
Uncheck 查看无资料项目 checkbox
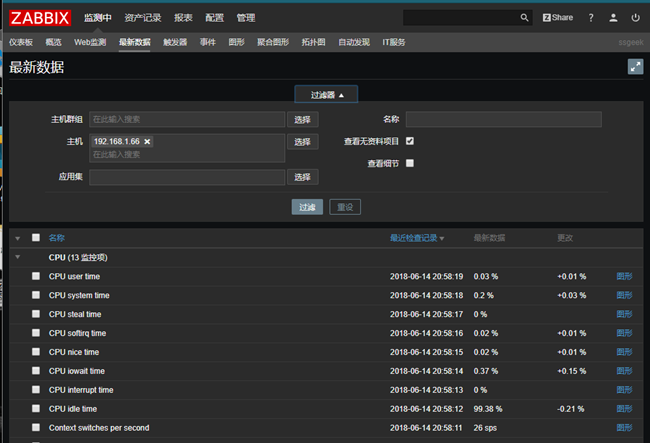pyautogui.click(x=410, y=141)
